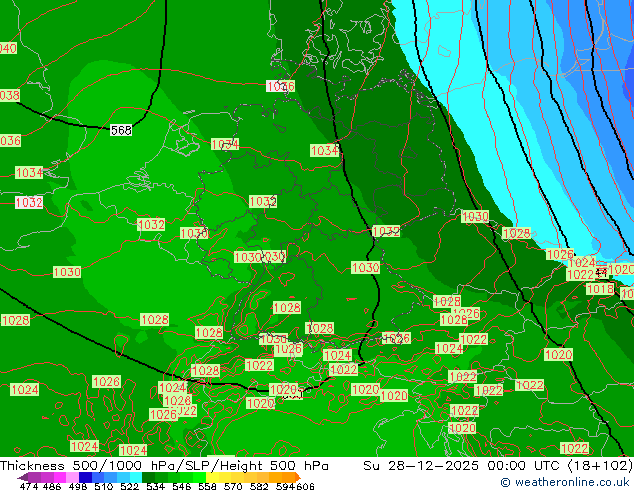
Task: Click the 1040 isobar label at the map edge
Action: pos(8,48)
